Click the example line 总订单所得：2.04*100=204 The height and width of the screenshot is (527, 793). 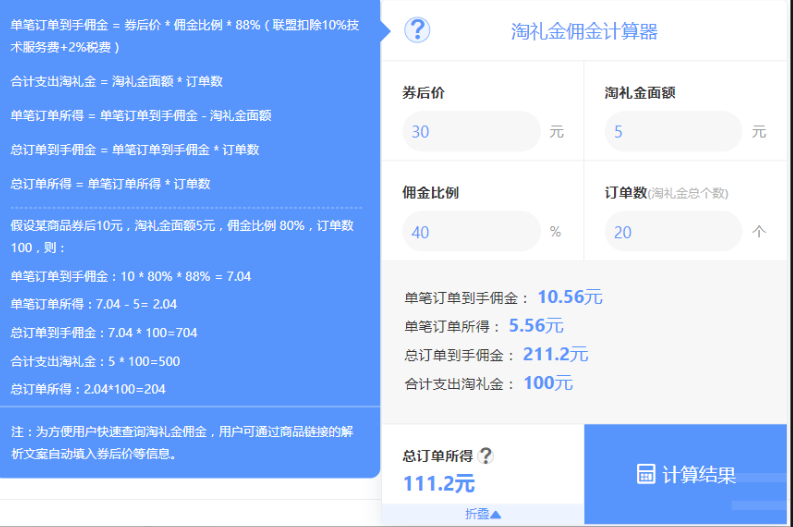pyautogui.click(x=88, y=389)
